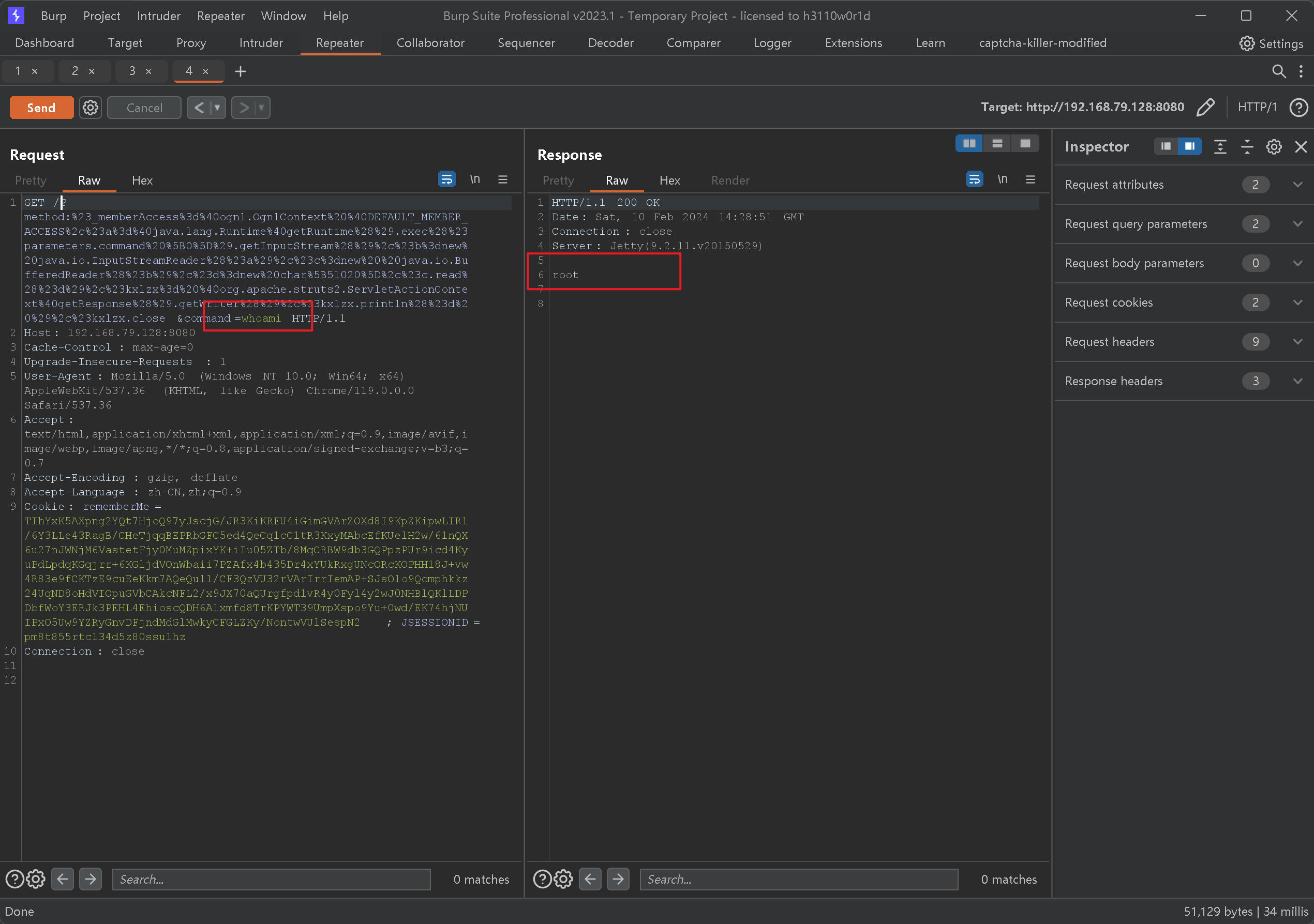The width and height of the screenshot is (1314, 924).
Task: Open the Decoder tab
Action: click(610, 43)
